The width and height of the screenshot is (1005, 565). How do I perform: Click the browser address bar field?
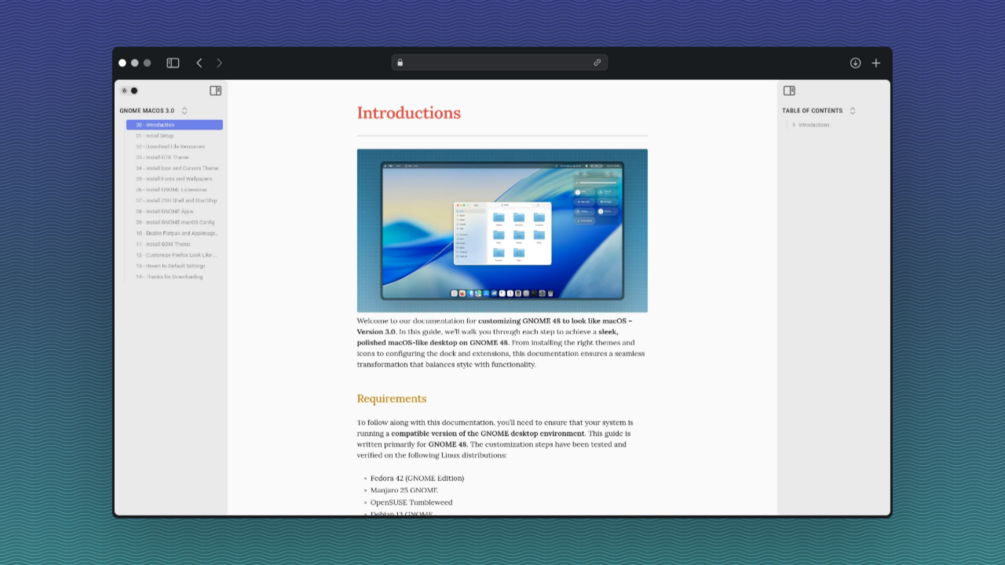pos(499,63)
